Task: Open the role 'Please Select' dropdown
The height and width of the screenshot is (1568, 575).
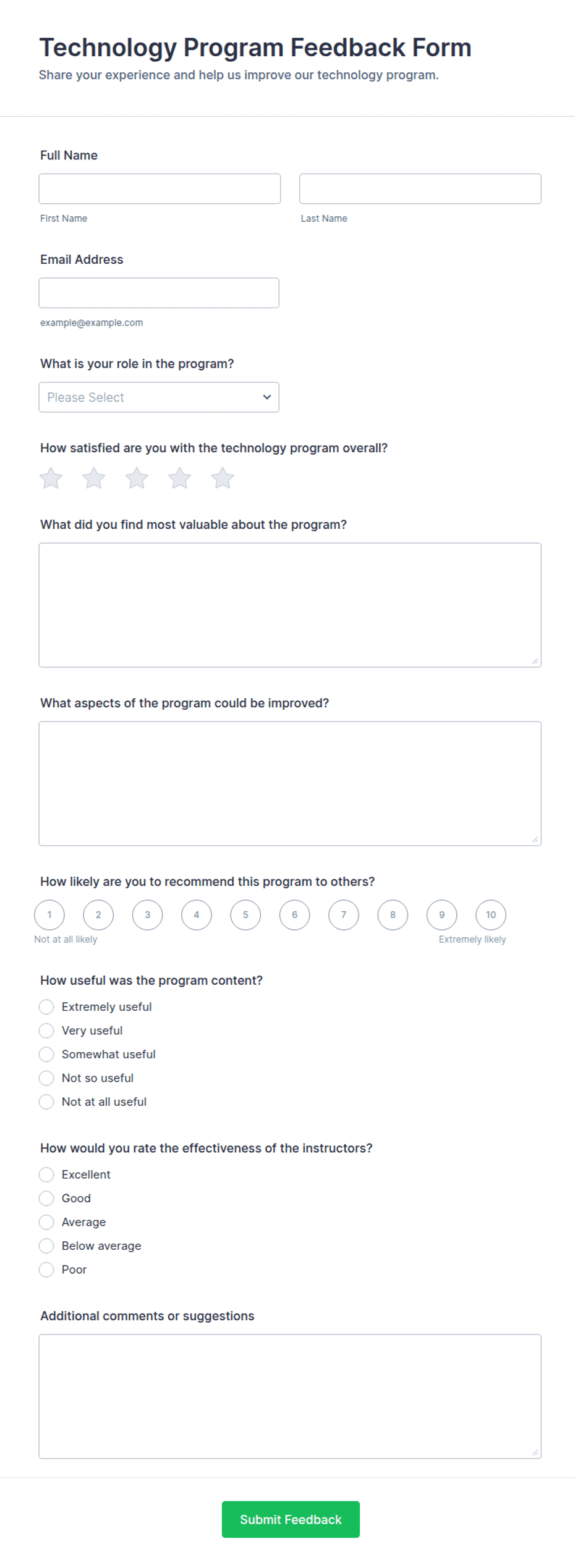Action: pyautogui.click(x=159, y=397)
